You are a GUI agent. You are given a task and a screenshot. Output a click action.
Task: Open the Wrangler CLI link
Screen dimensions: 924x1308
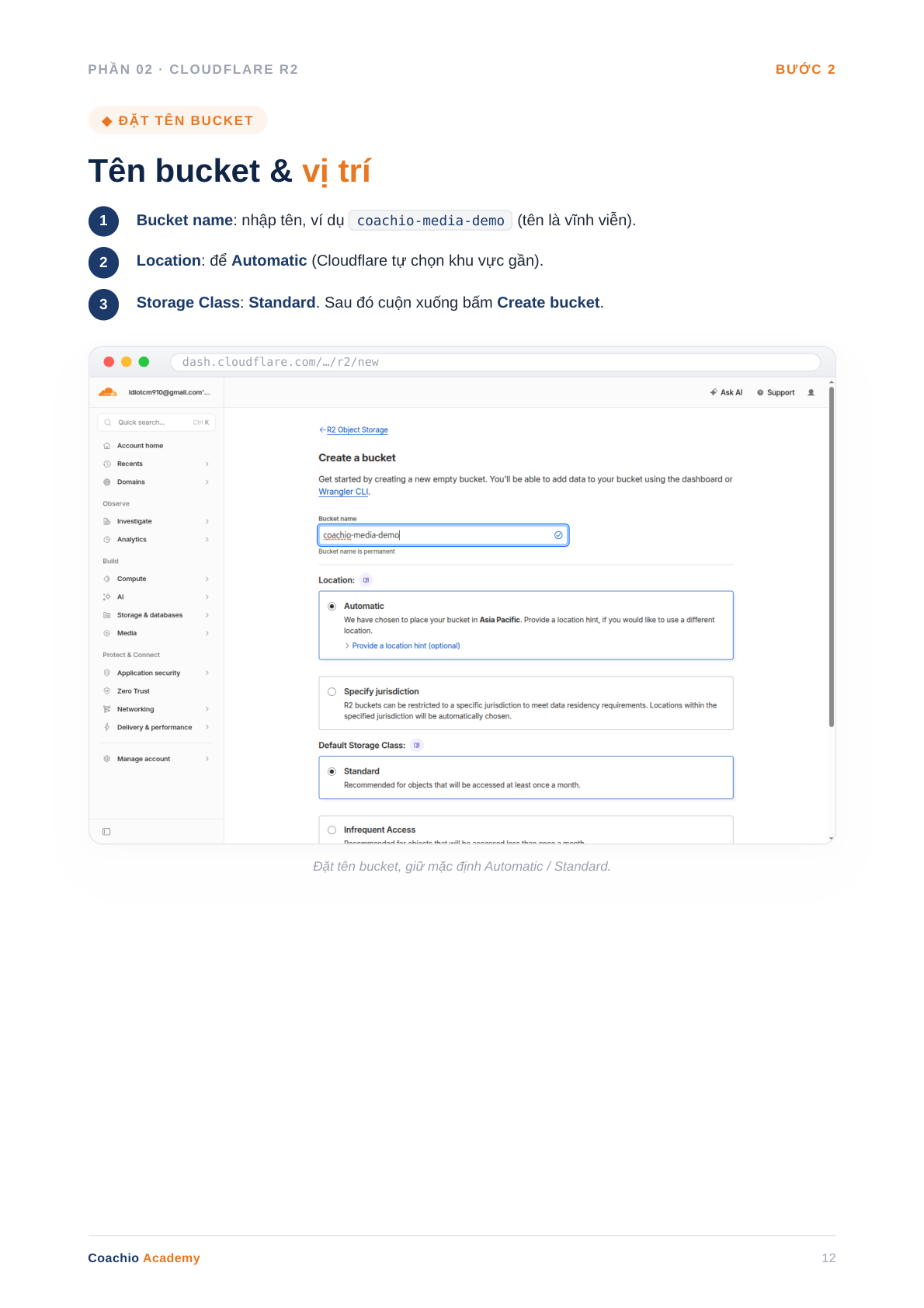pos(343,492)
